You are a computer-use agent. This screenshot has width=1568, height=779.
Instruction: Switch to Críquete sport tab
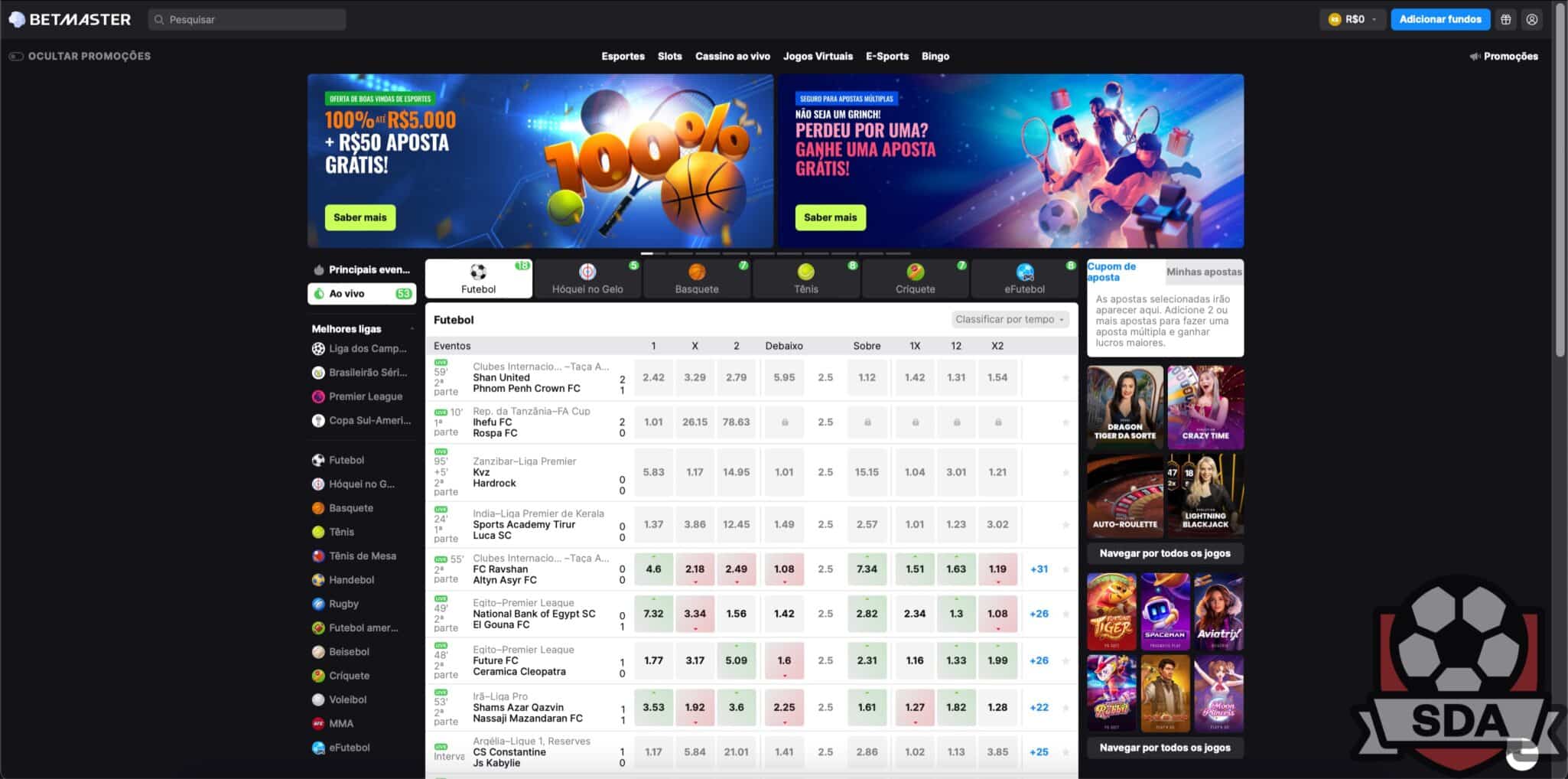coord(916,279)
